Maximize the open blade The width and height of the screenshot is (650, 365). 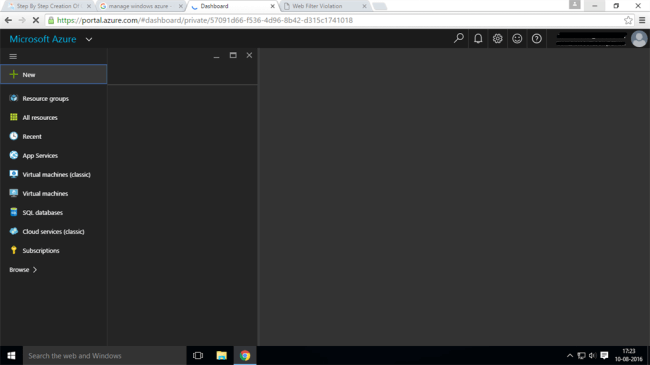point(233,55)
